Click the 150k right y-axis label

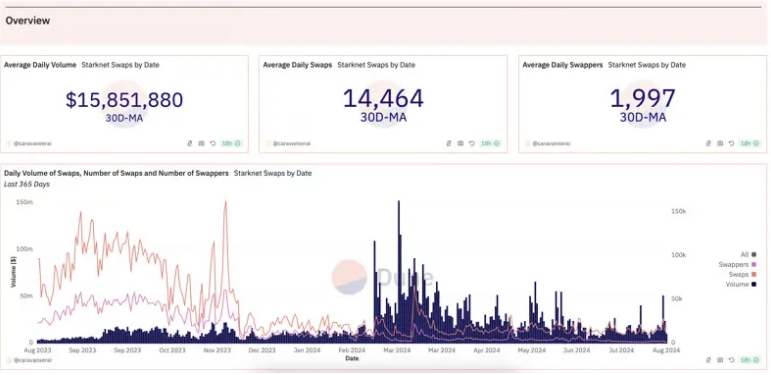click(679, 211)
